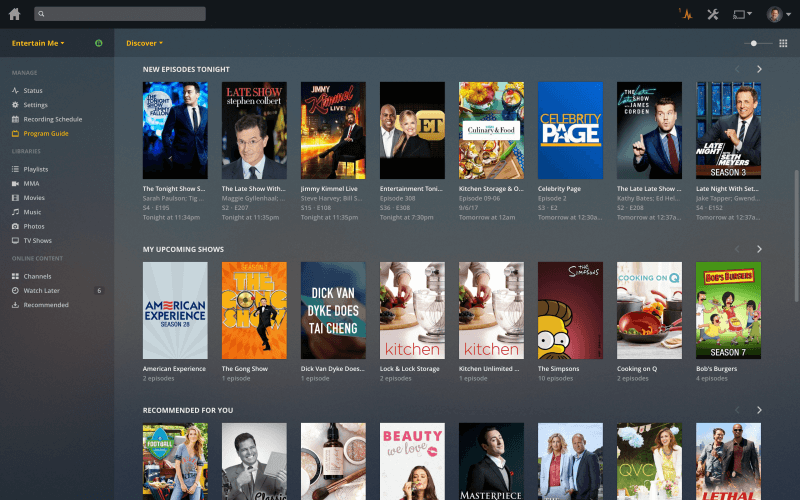
Task: Open the Channels section
Action: click(37, 276)
